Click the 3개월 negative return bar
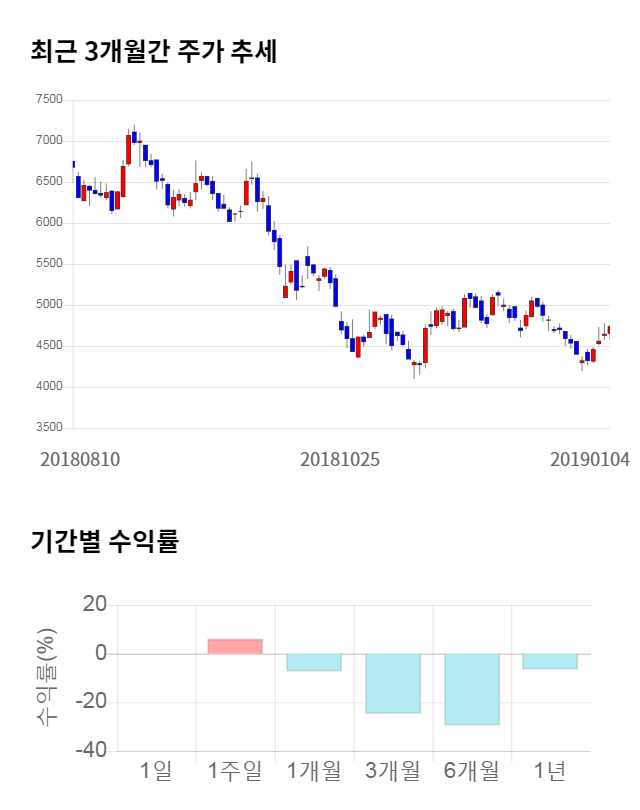The height and width of the screenshot is (810, 640). point(392,683)
